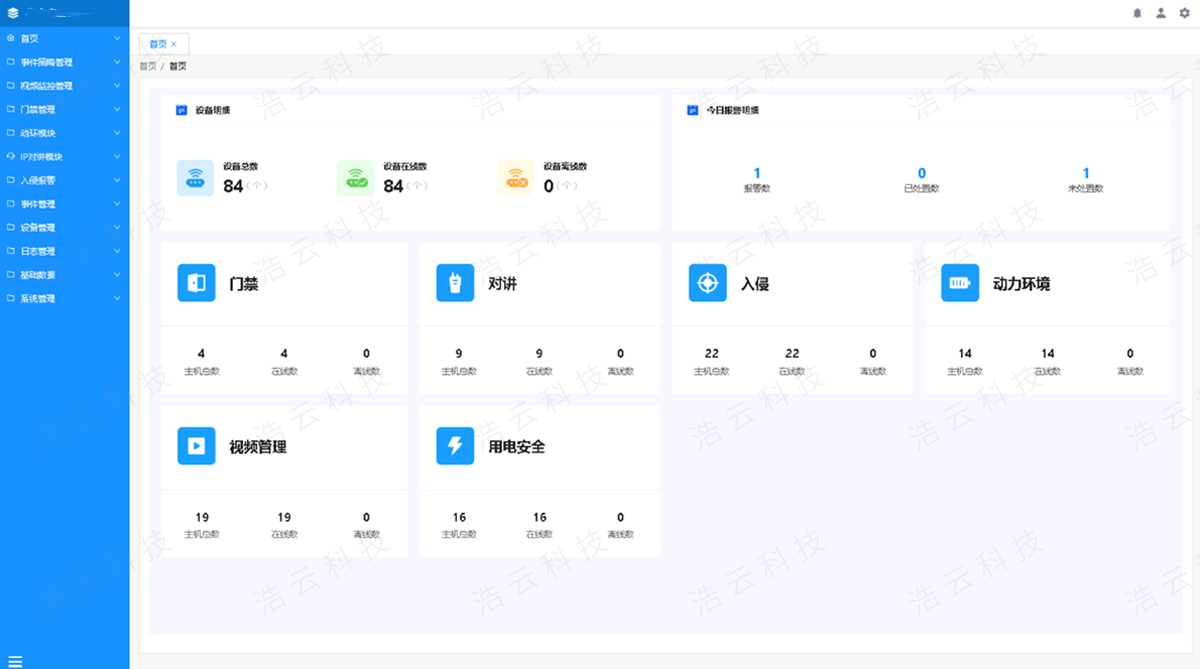The image size is (1200, 669).
Task: Open the settings gear icon
Action: 1184,12
